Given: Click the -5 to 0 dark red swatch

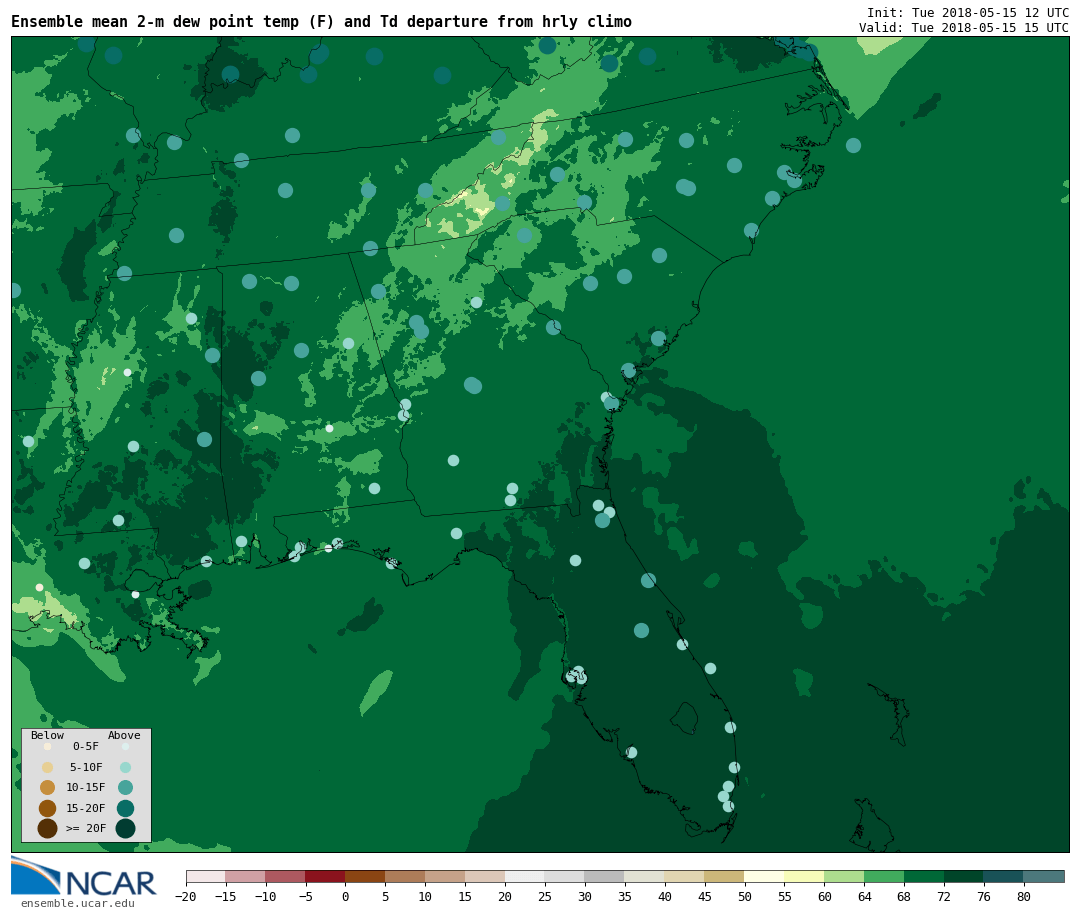Looking at the screenshot, I should pos(326,876).
